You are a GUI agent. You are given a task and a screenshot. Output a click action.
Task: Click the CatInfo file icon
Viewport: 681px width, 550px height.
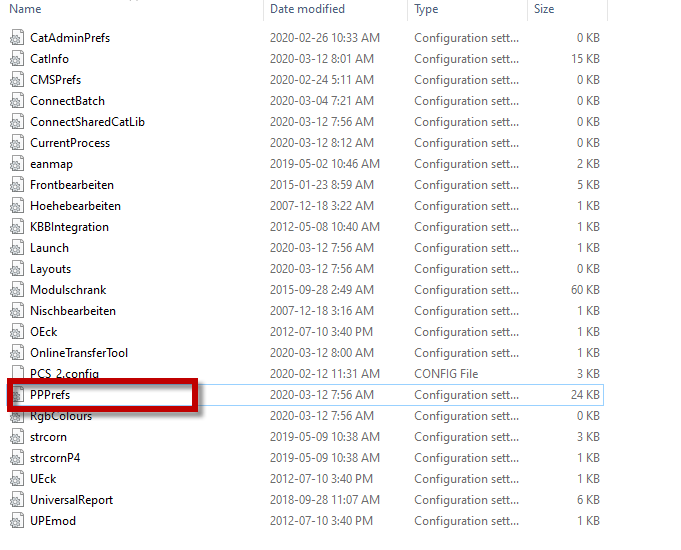coord(17,59)
